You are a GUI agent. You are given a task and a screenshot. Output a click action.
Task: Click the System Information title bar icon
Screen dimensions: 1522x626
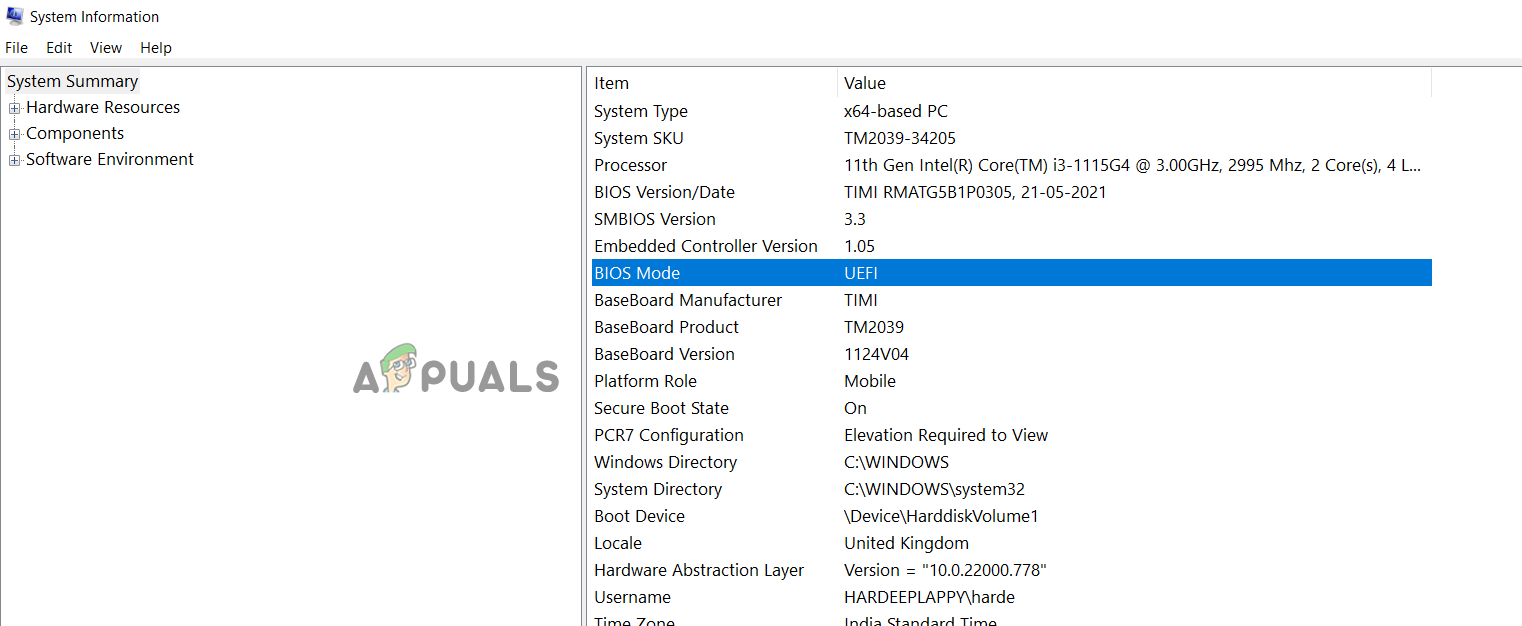point(15,16)
